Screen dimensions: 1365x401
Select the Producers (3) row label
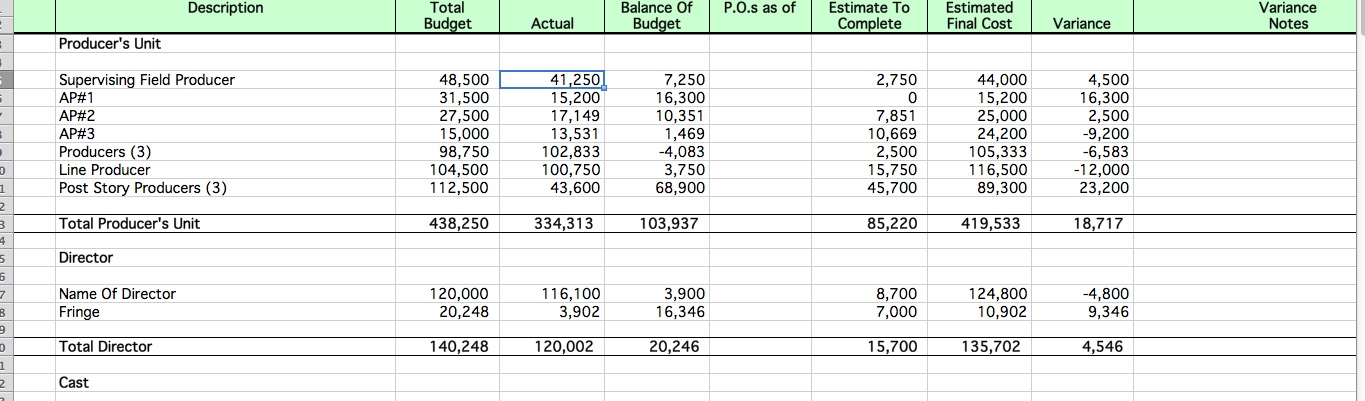[105, 152]
